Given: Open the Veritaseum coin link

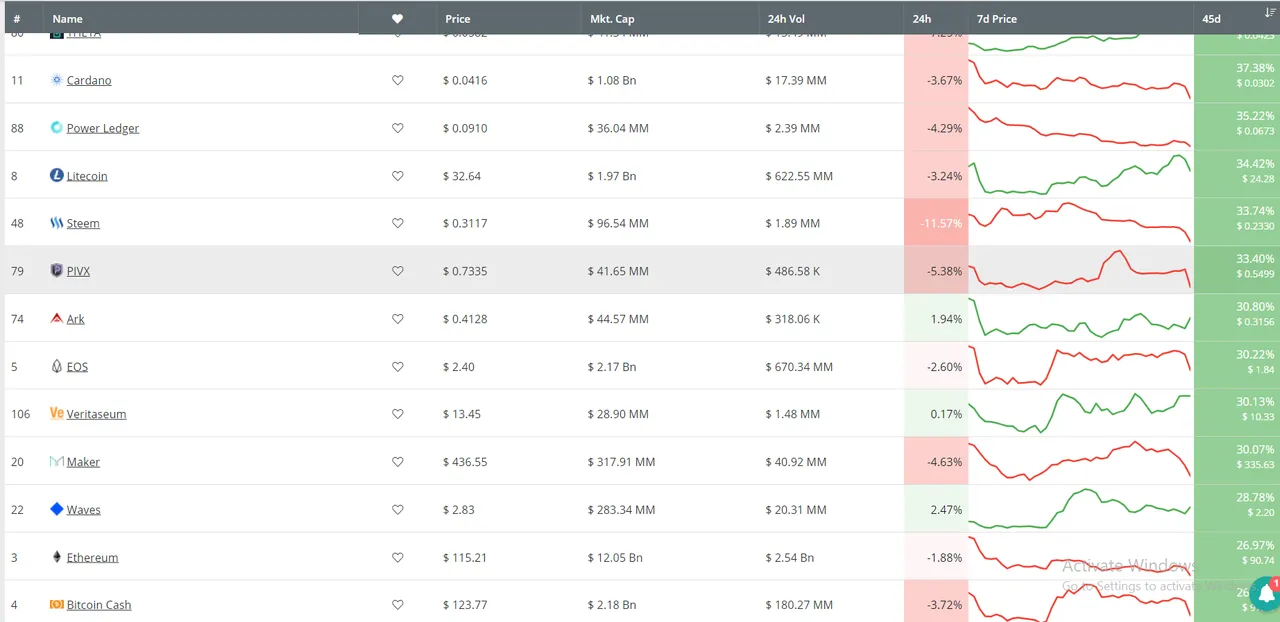Looking at the screenshot, I should 96,414.
